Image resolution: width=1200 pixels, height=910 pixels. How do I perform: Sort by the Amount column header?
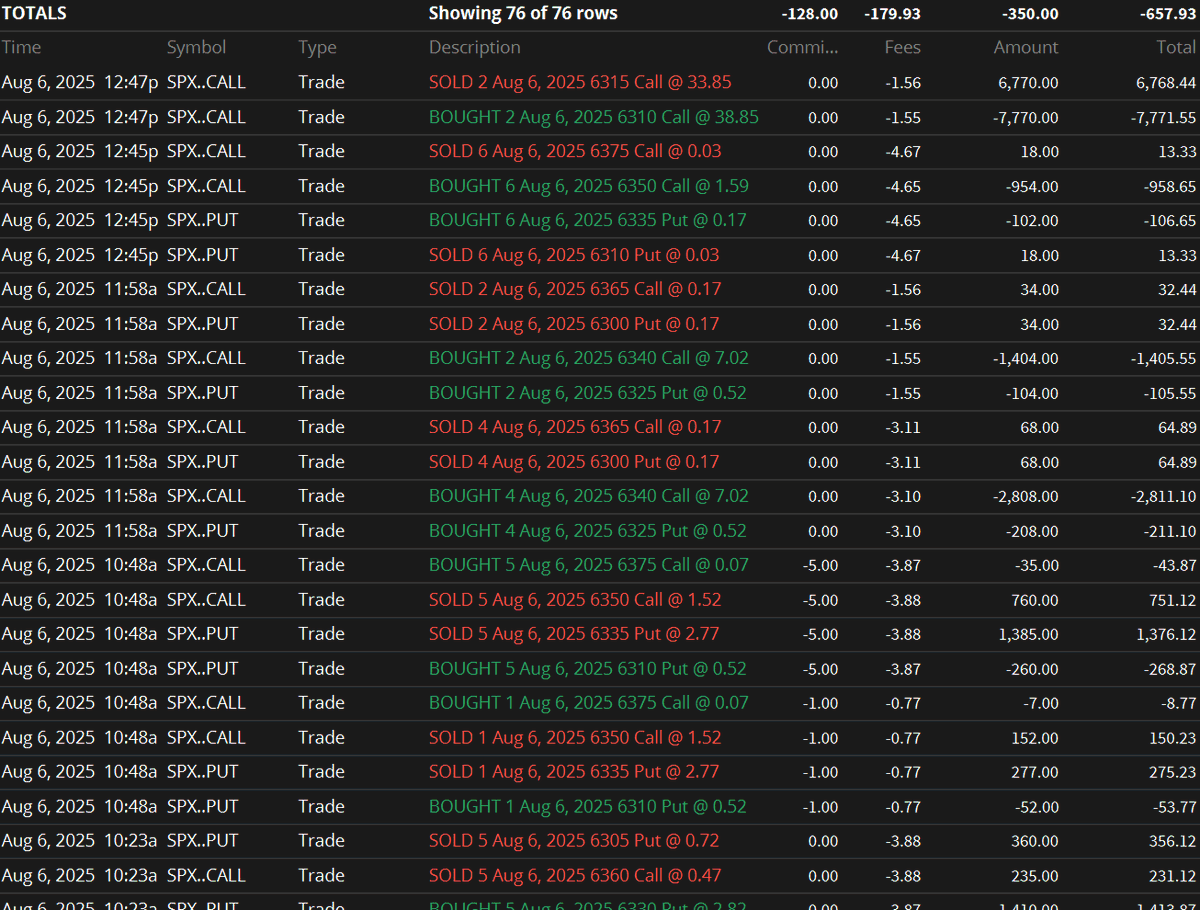coord(1026,47)
